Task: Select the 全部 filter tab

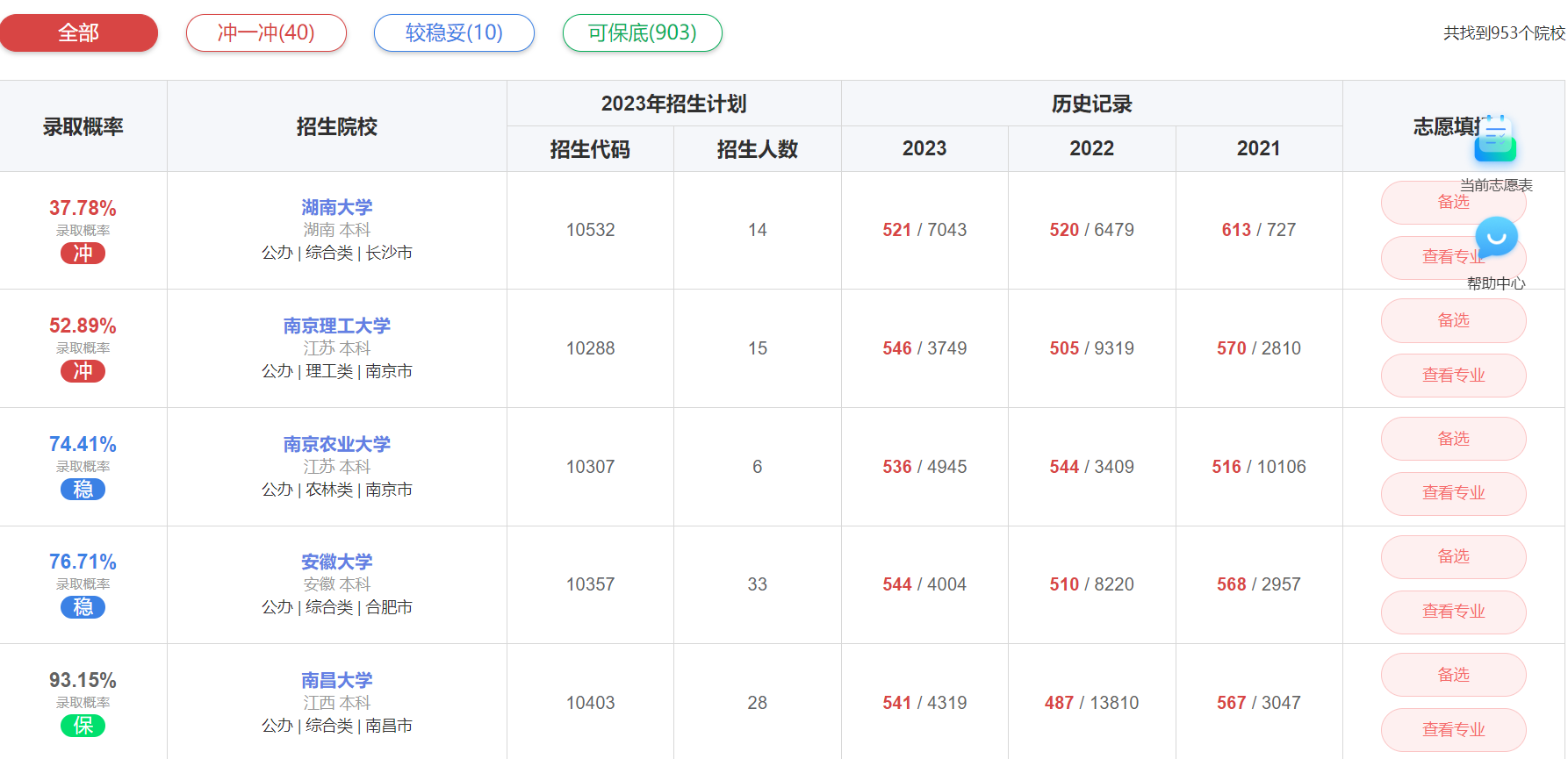Action: point(79,33)
